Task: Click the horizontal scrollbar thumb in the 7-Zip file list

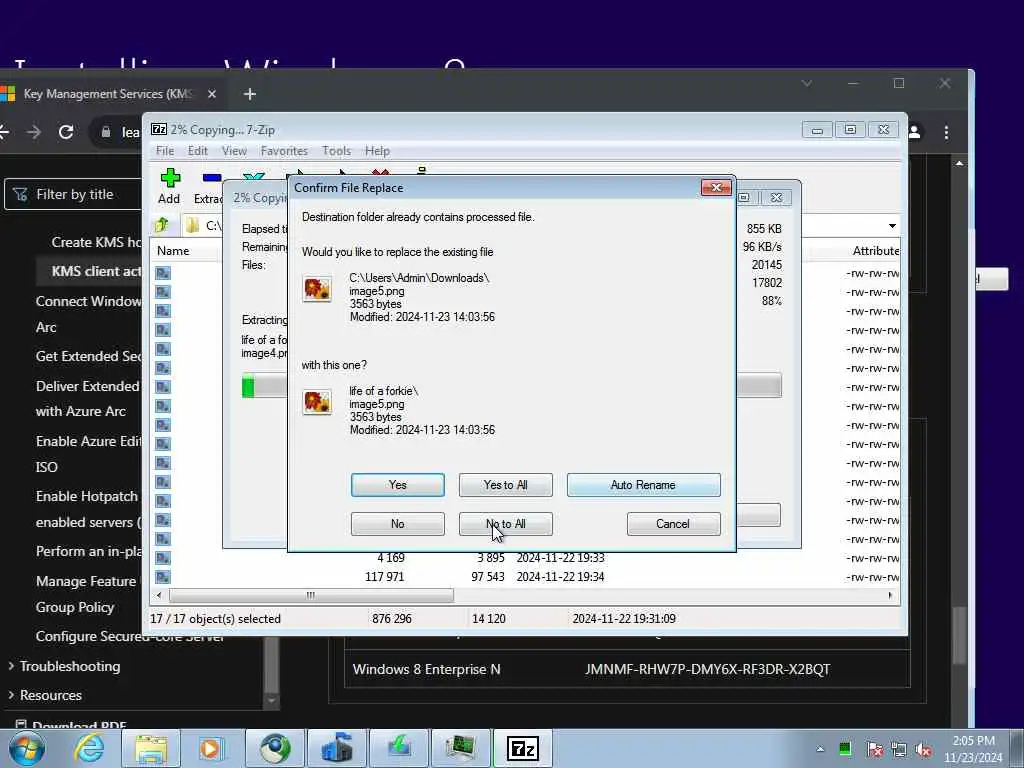Action: click(311, 596)
